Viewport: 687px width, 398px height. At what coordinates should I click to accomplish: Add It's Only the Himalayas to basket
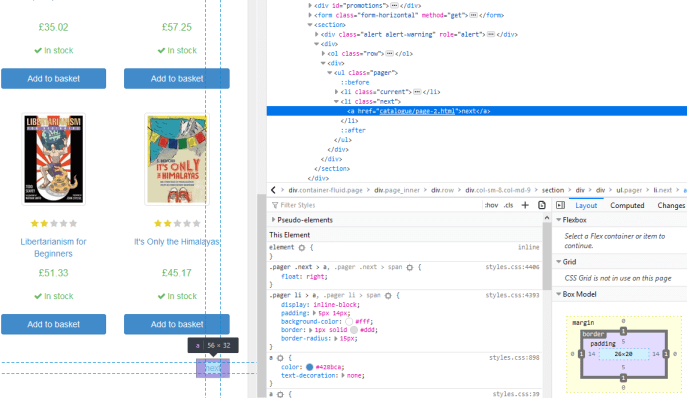click(x=177, y=324)
